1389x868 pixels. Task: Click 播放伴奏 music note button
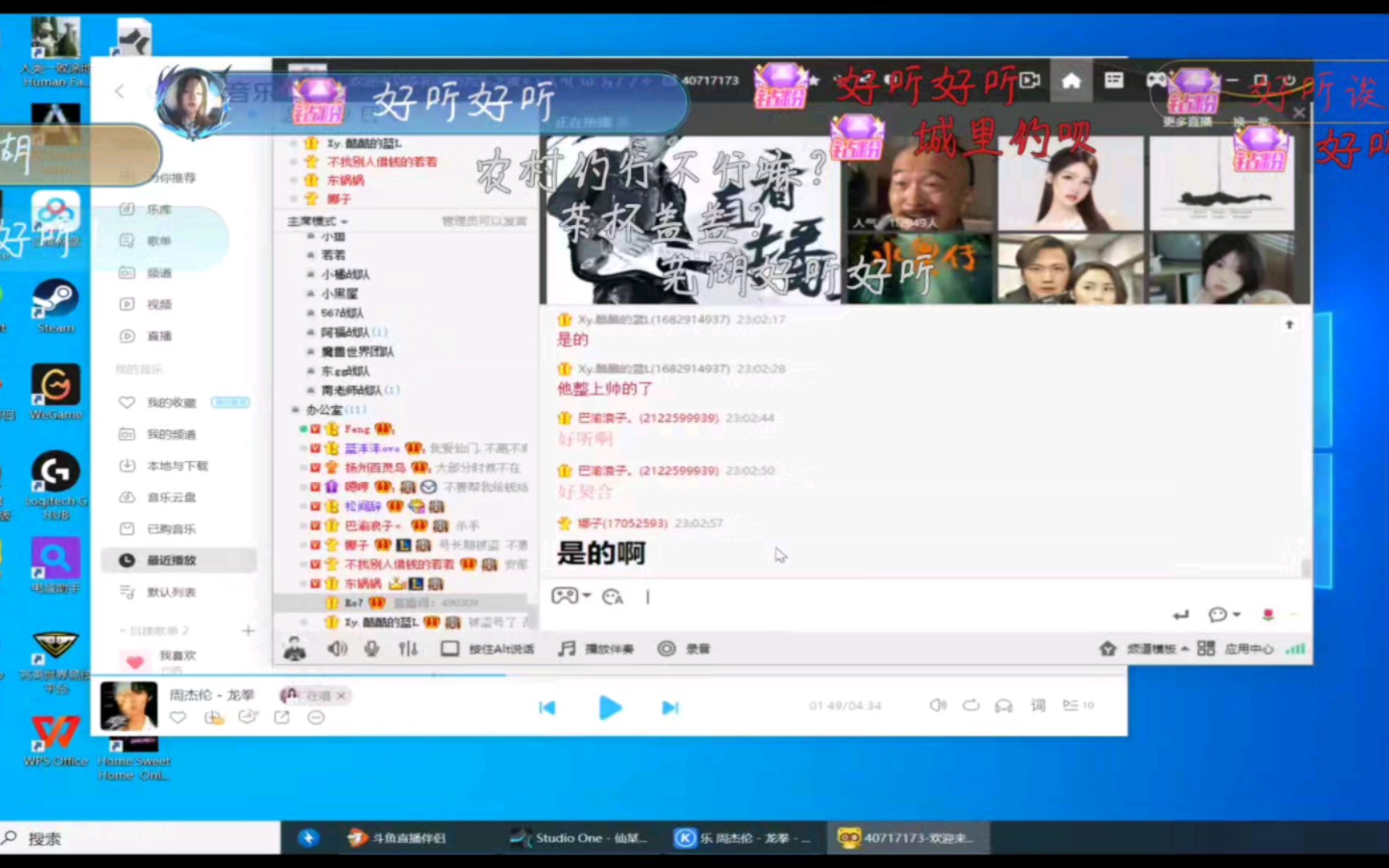coord(596,649)
